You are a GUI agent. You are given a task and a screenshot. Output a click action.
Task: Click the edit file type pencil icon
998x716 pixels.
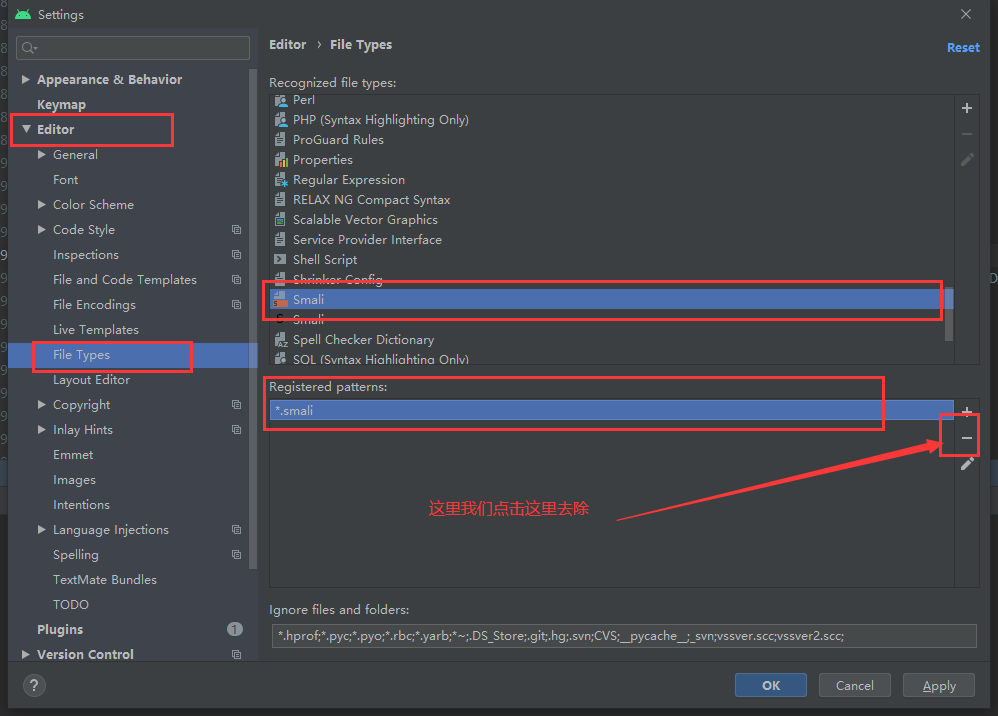[966, 160]
